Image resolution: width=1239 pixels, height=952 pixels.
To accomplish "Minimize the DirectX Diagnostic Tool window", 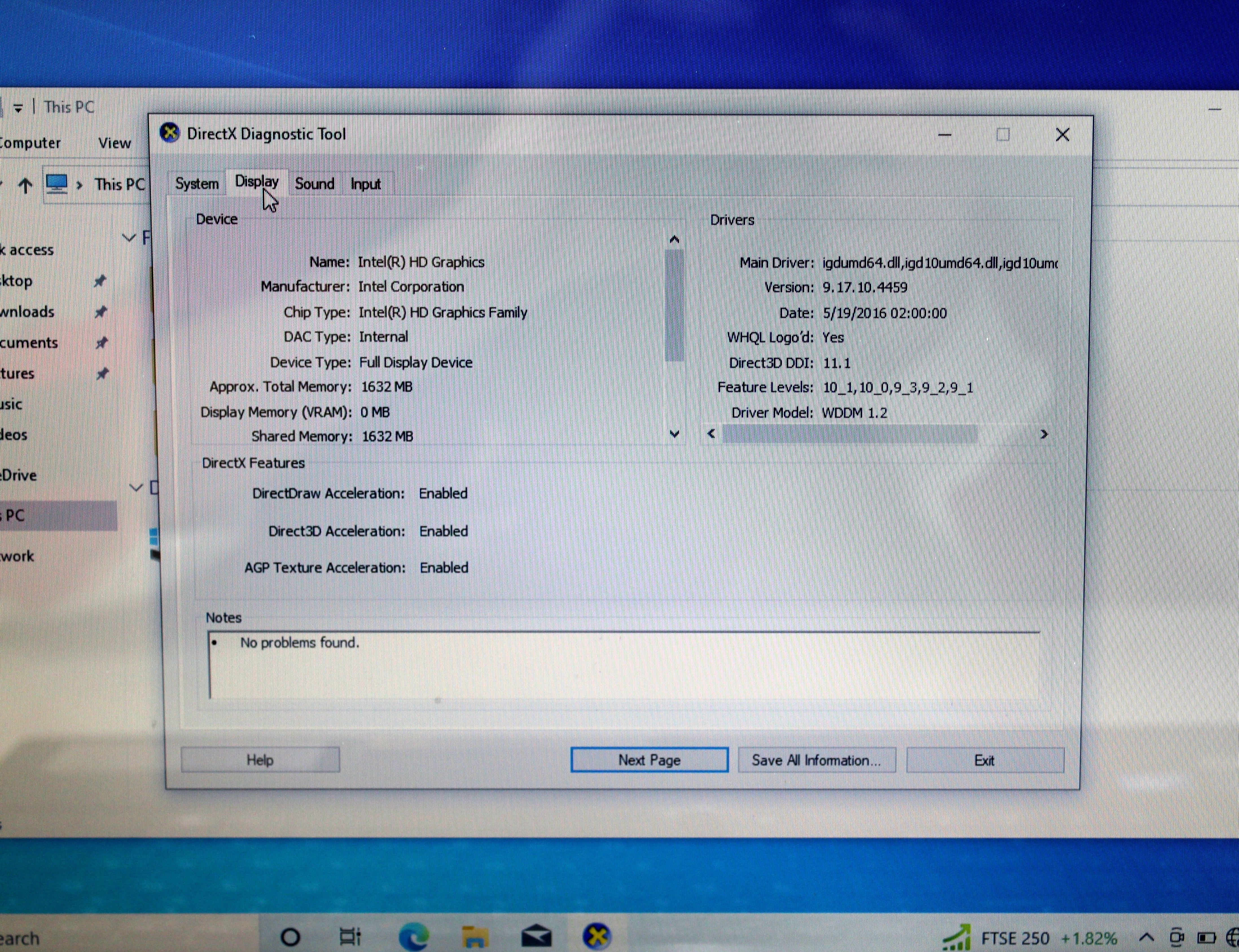I will pos(944,135).
